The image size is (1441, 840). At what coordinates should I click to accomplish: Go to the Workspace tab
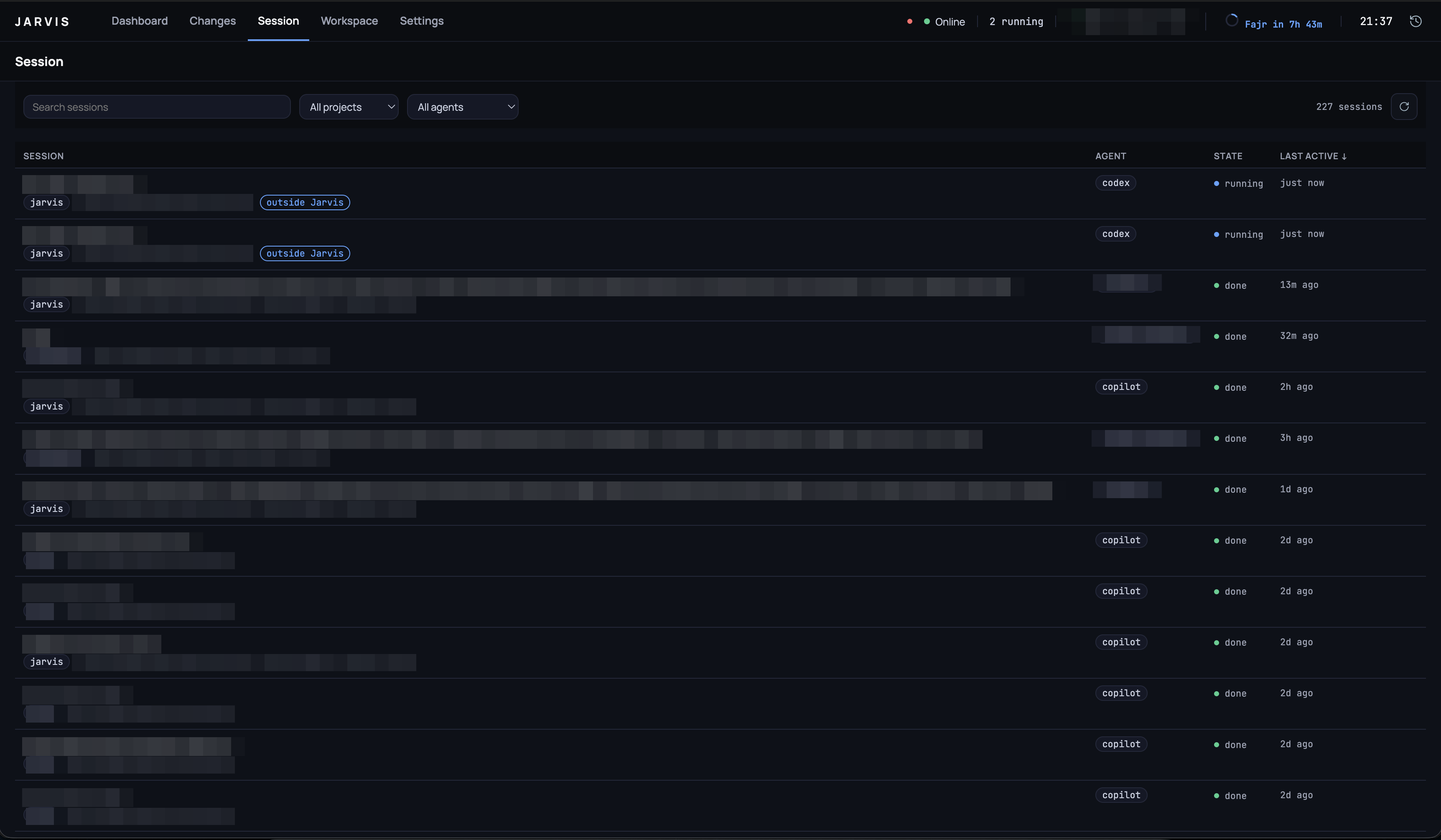point(349,20)
